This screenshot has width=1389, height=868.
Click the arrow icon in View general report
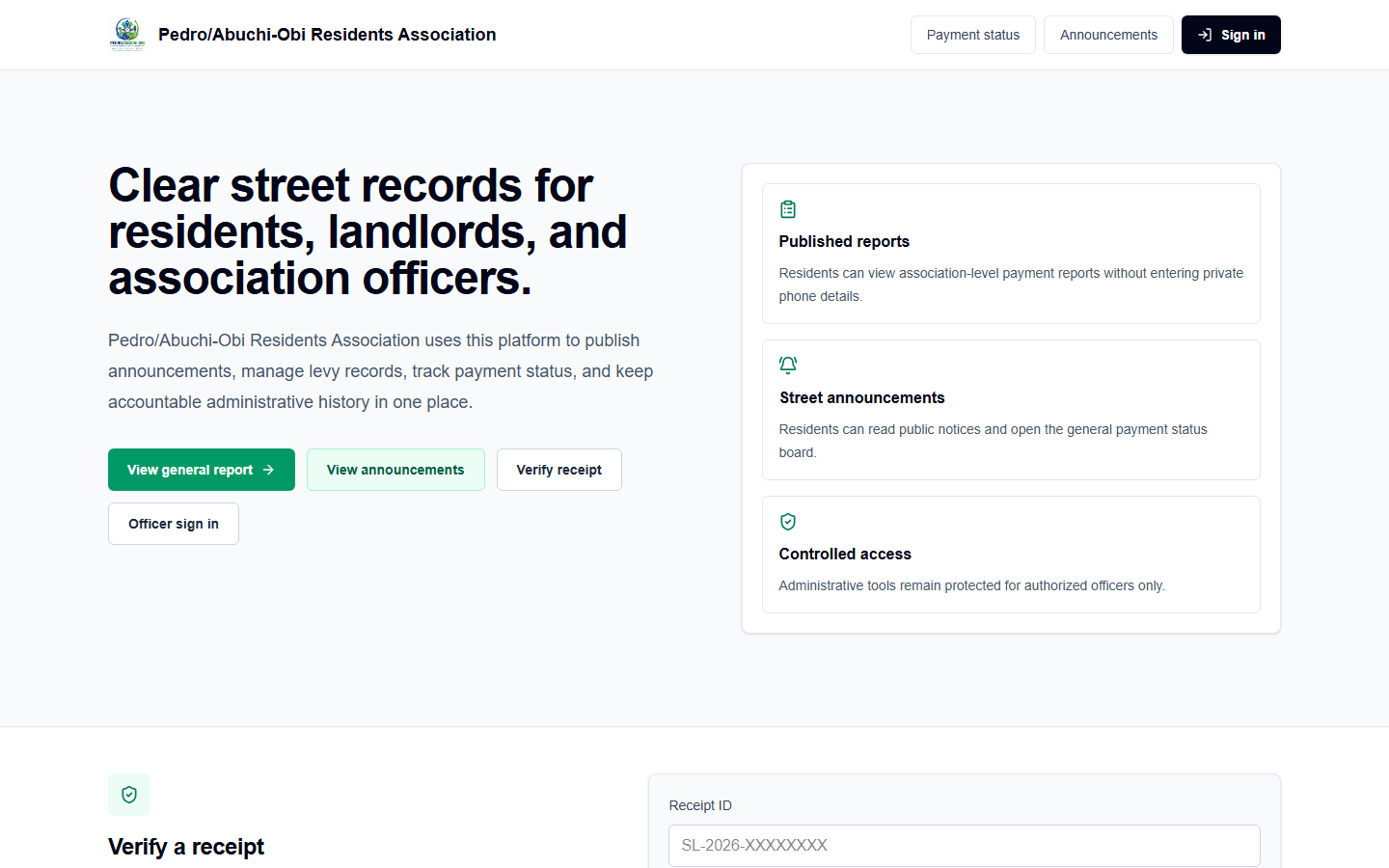click(x=268, y=470)
